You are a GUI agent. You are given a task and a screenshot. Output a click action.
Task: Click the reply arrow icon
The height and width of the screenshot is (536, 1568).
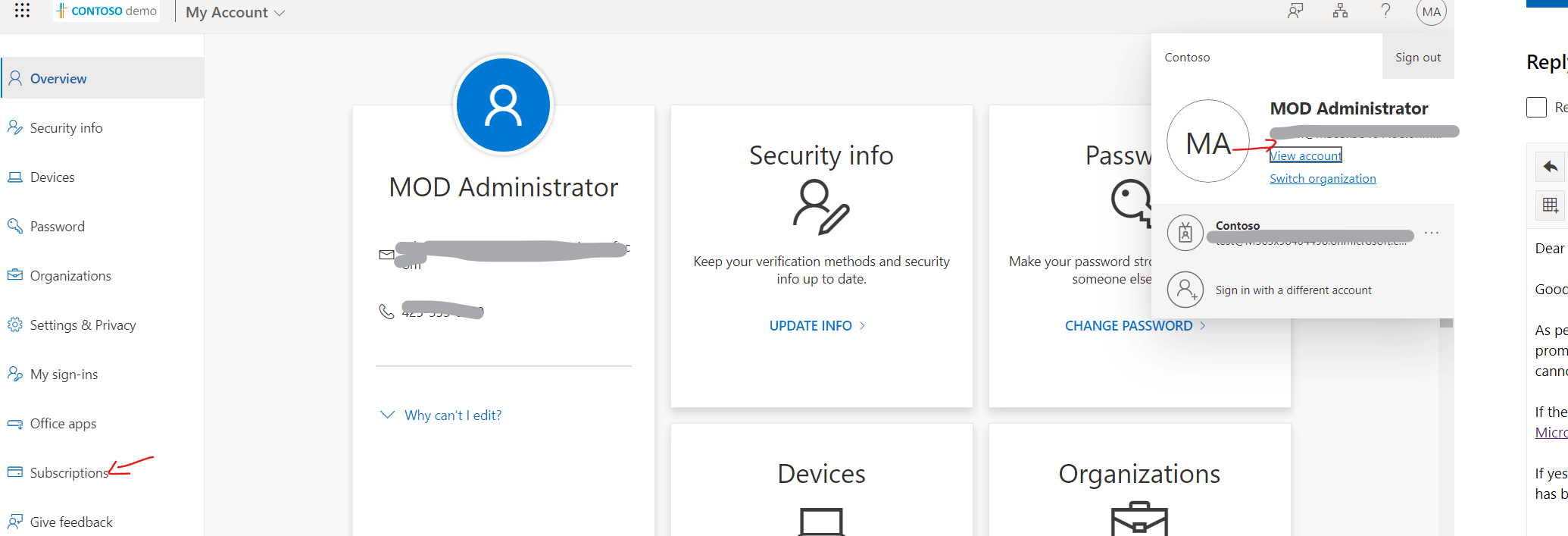click(1550, 166)
